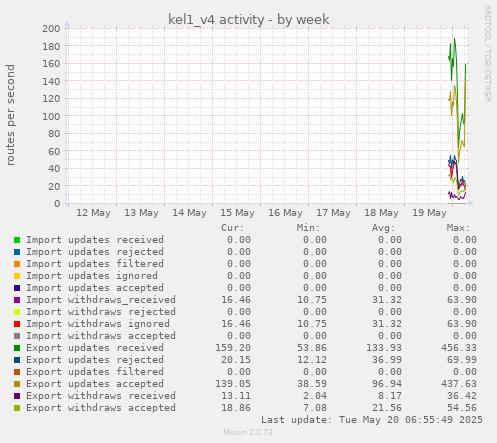Image resolution: width=497 pixels, height=443 pixels.
Task: Click the '15 May' x-axis label
Action: (237, 213)
